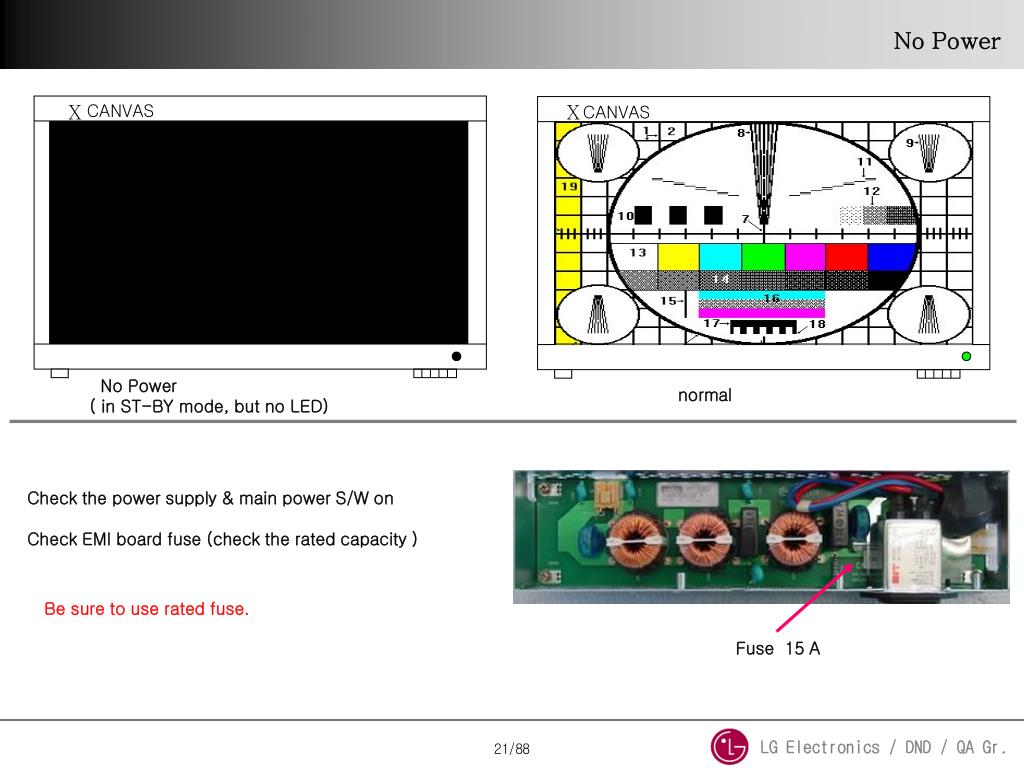Click "Check the power supply & main power S/W on"
1024x768 pixels.
[210, 498]
